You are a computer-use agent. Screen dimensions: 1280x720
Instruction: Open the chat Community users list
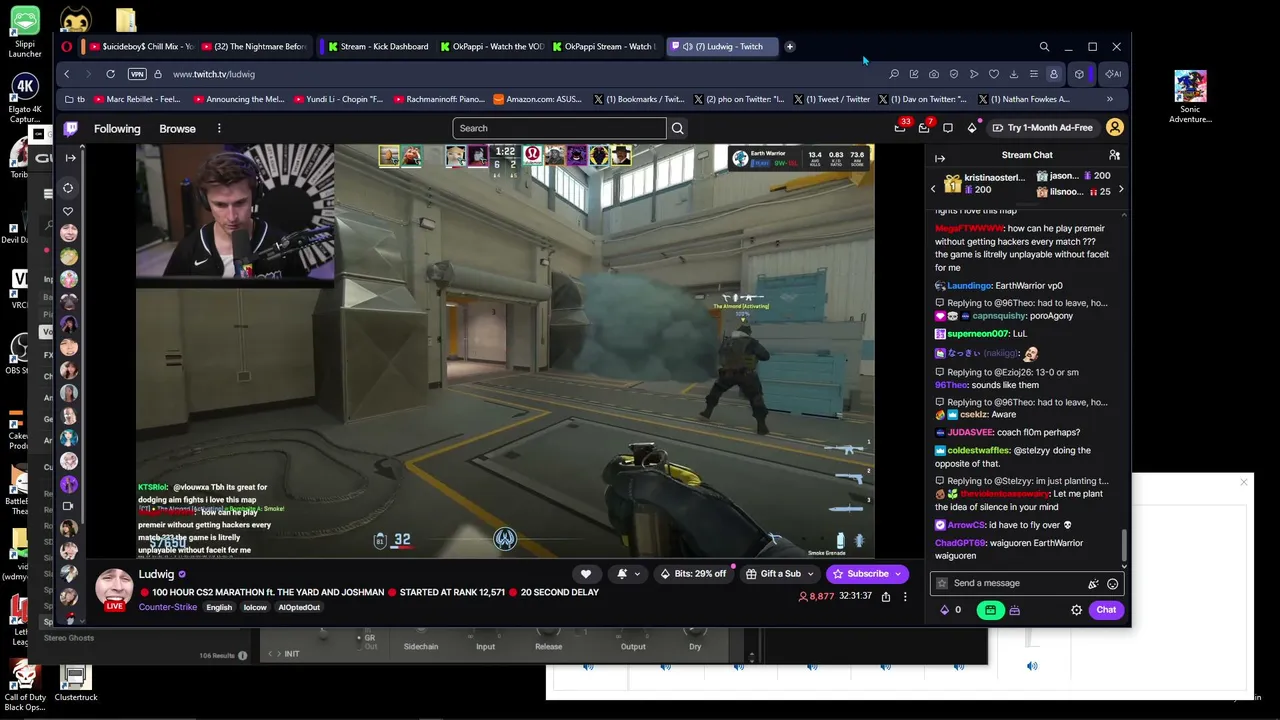(x=1114, y=155)
